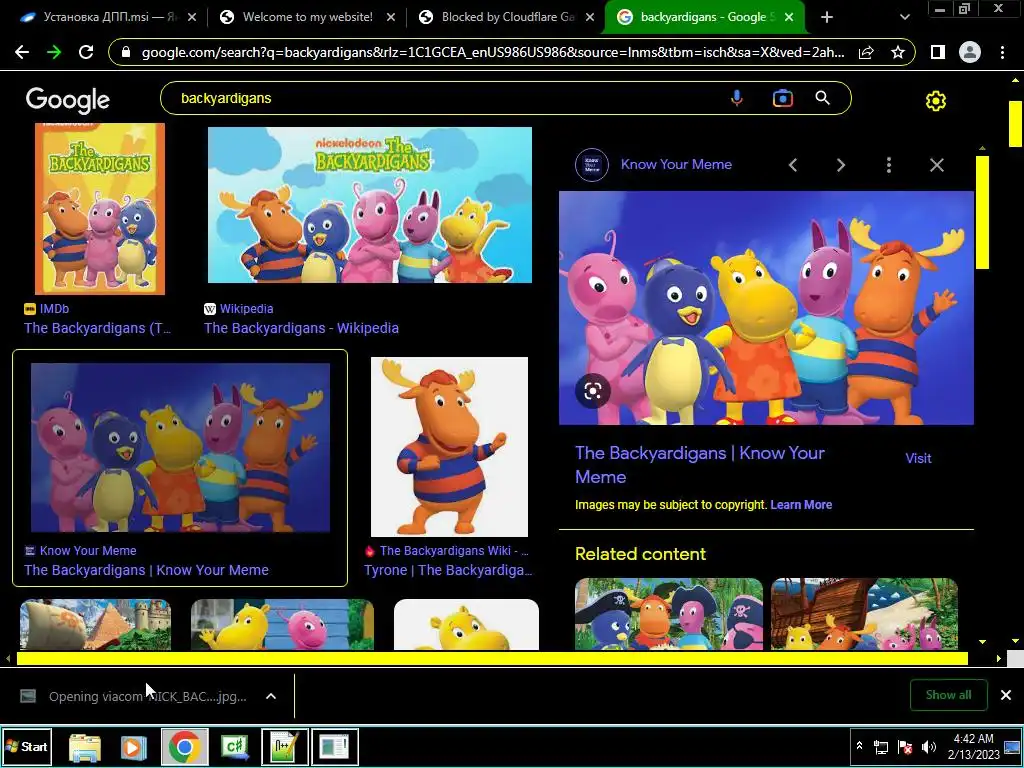Go to Google home via logo

tap(68, 100)
